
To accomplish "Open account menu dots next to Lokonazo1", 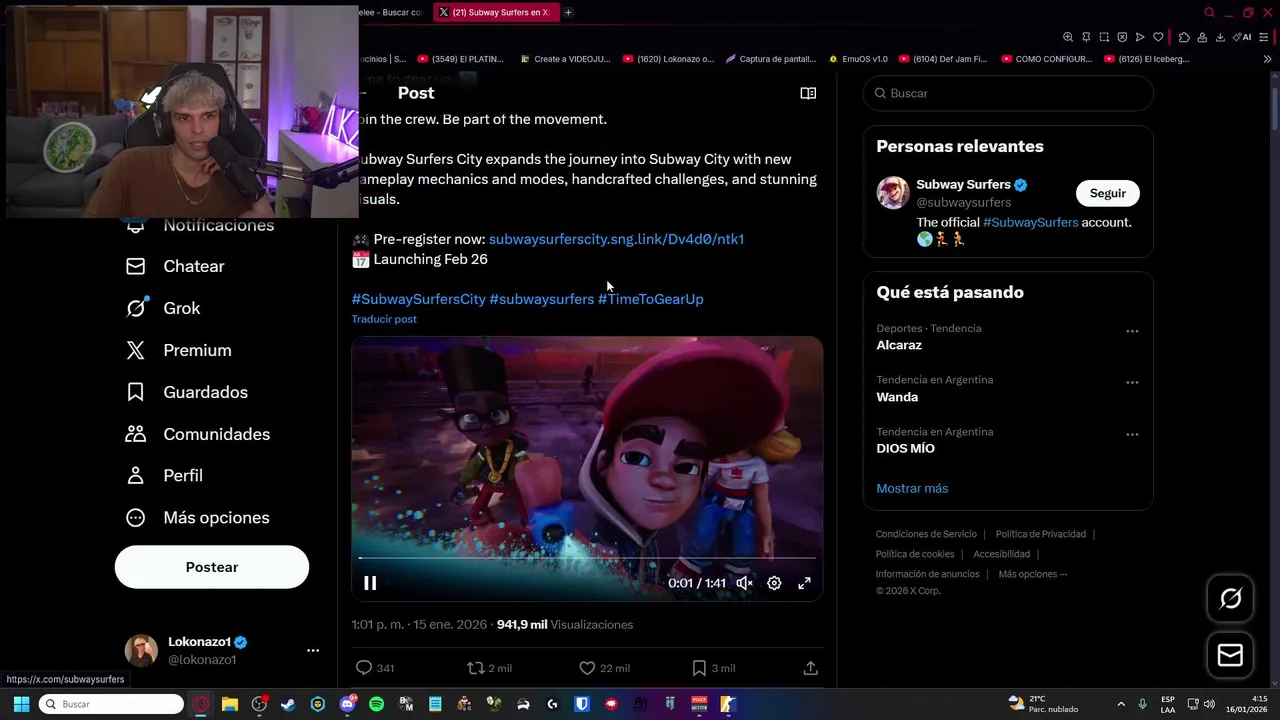I will click(x=313, y=650).
